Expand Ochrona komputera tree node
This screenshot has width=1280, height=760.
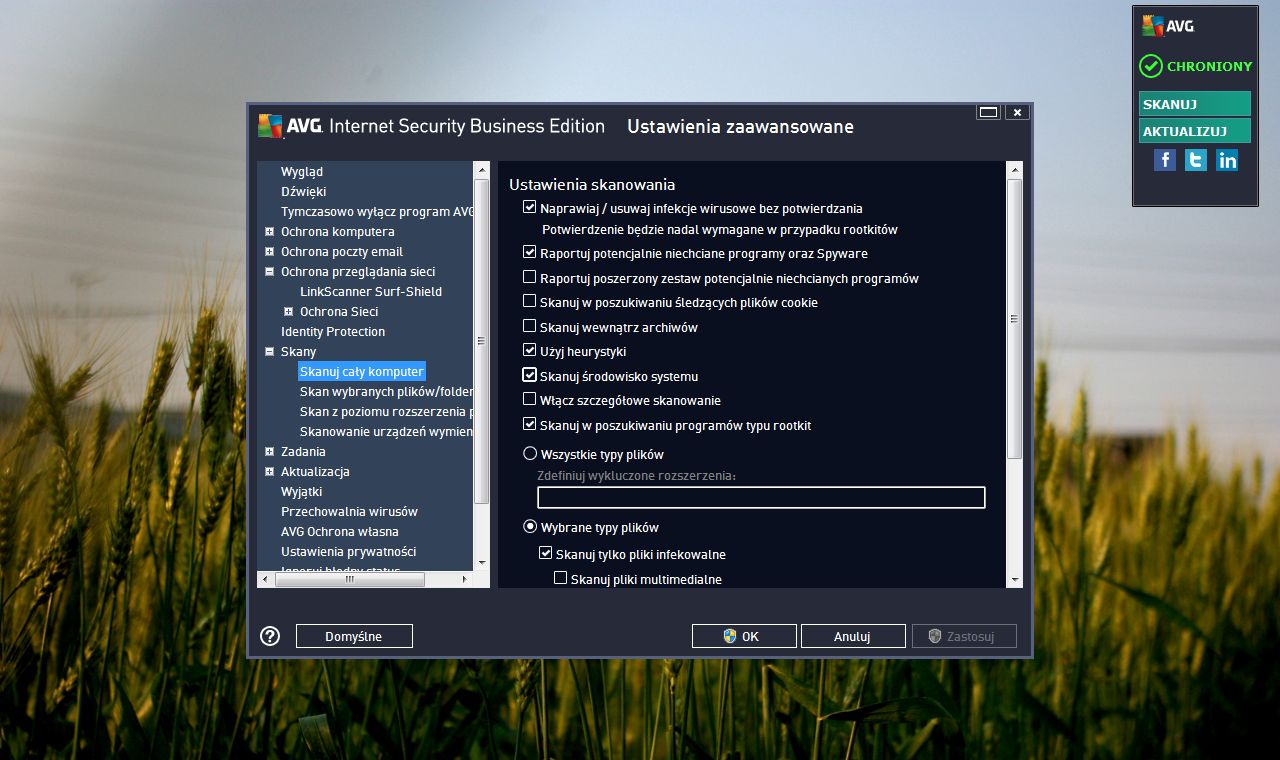270,232
